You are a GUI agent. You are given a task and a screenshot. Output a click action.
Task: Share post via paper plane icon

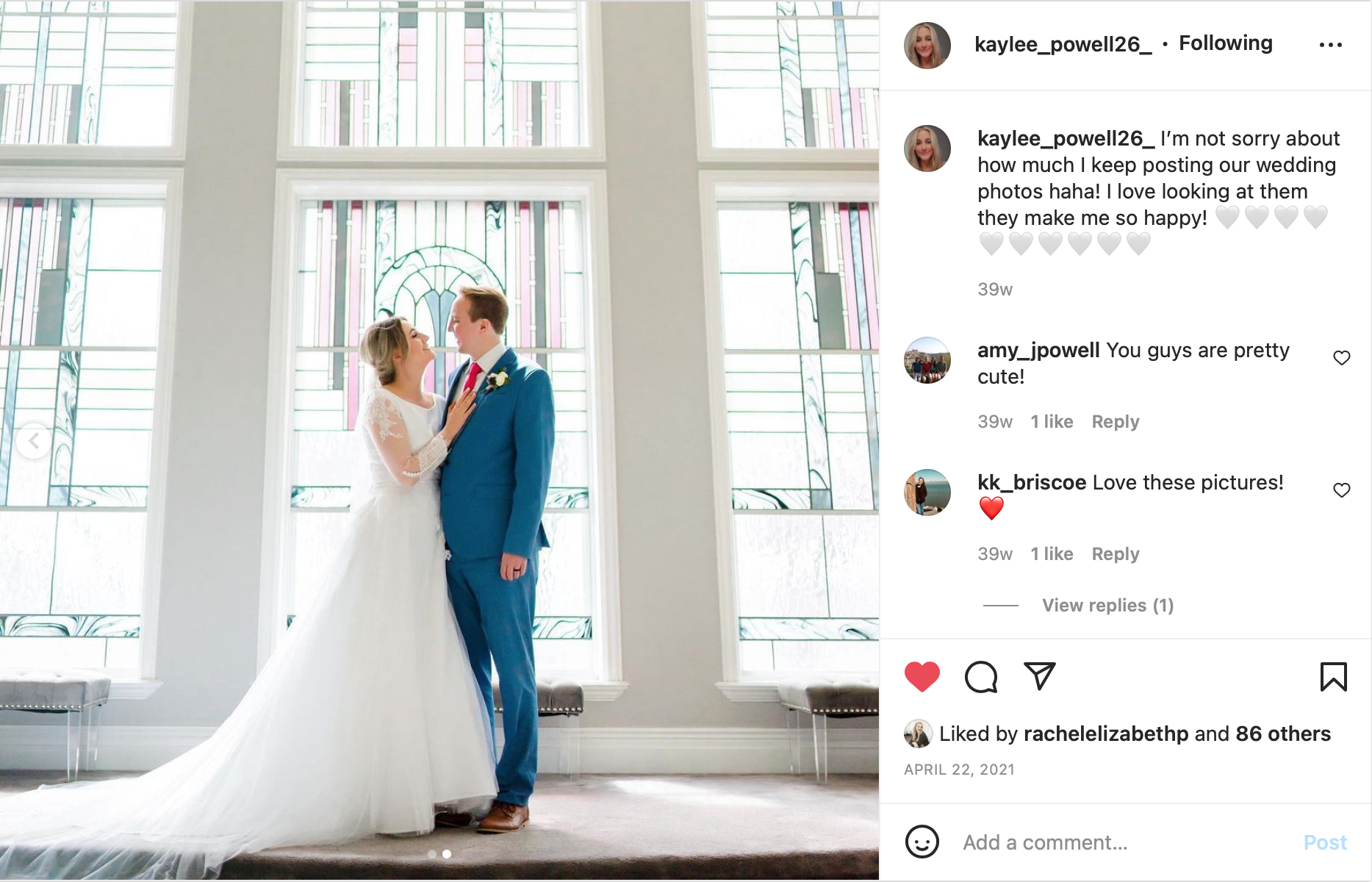tap(1040, 676)
